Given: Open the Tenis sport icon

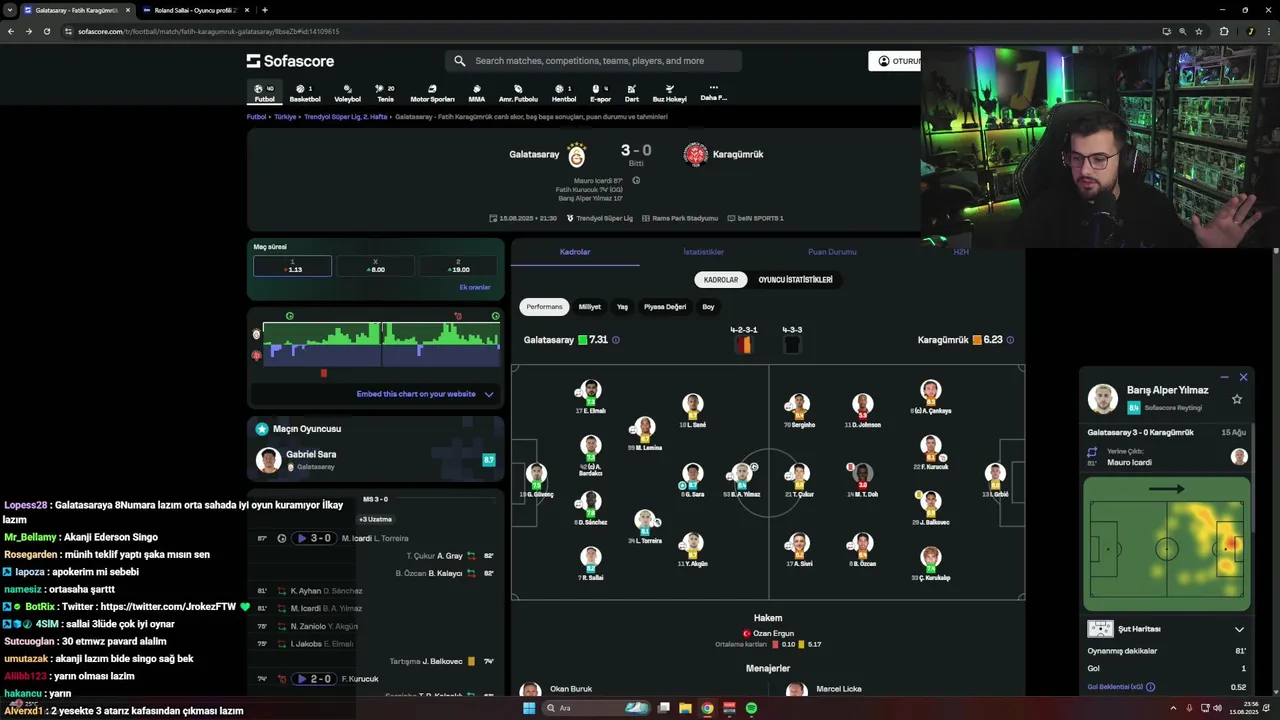Looking at the screenshot, I should [x=385, y=93].
